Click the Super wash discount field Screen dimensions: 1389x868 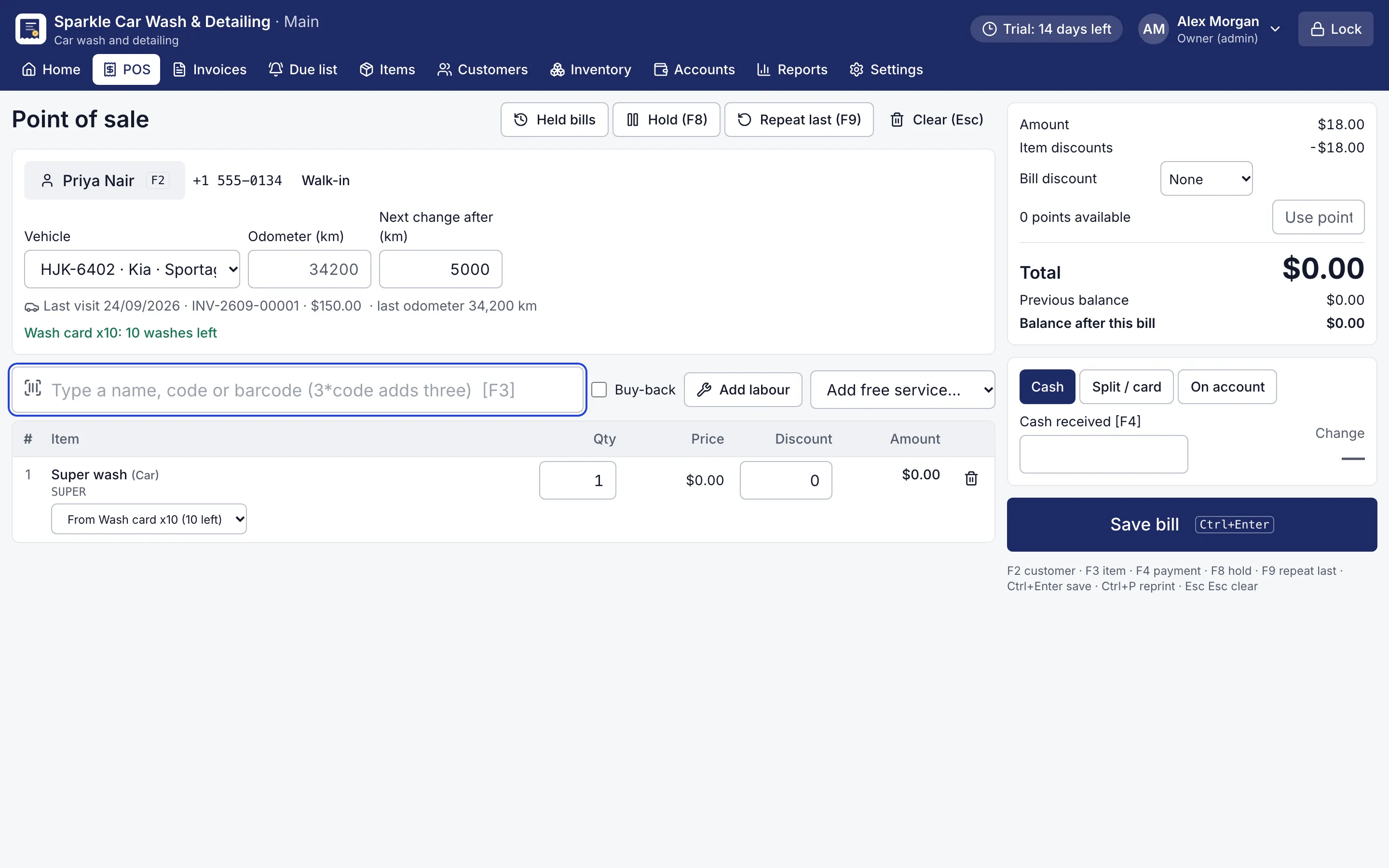786,480
